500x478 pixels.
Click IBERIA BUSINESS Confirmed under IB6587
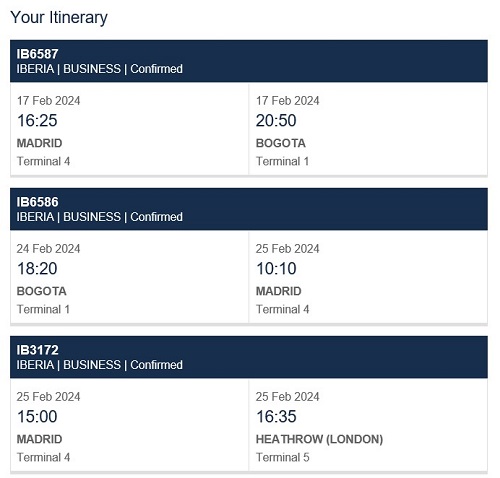point(99,69)
